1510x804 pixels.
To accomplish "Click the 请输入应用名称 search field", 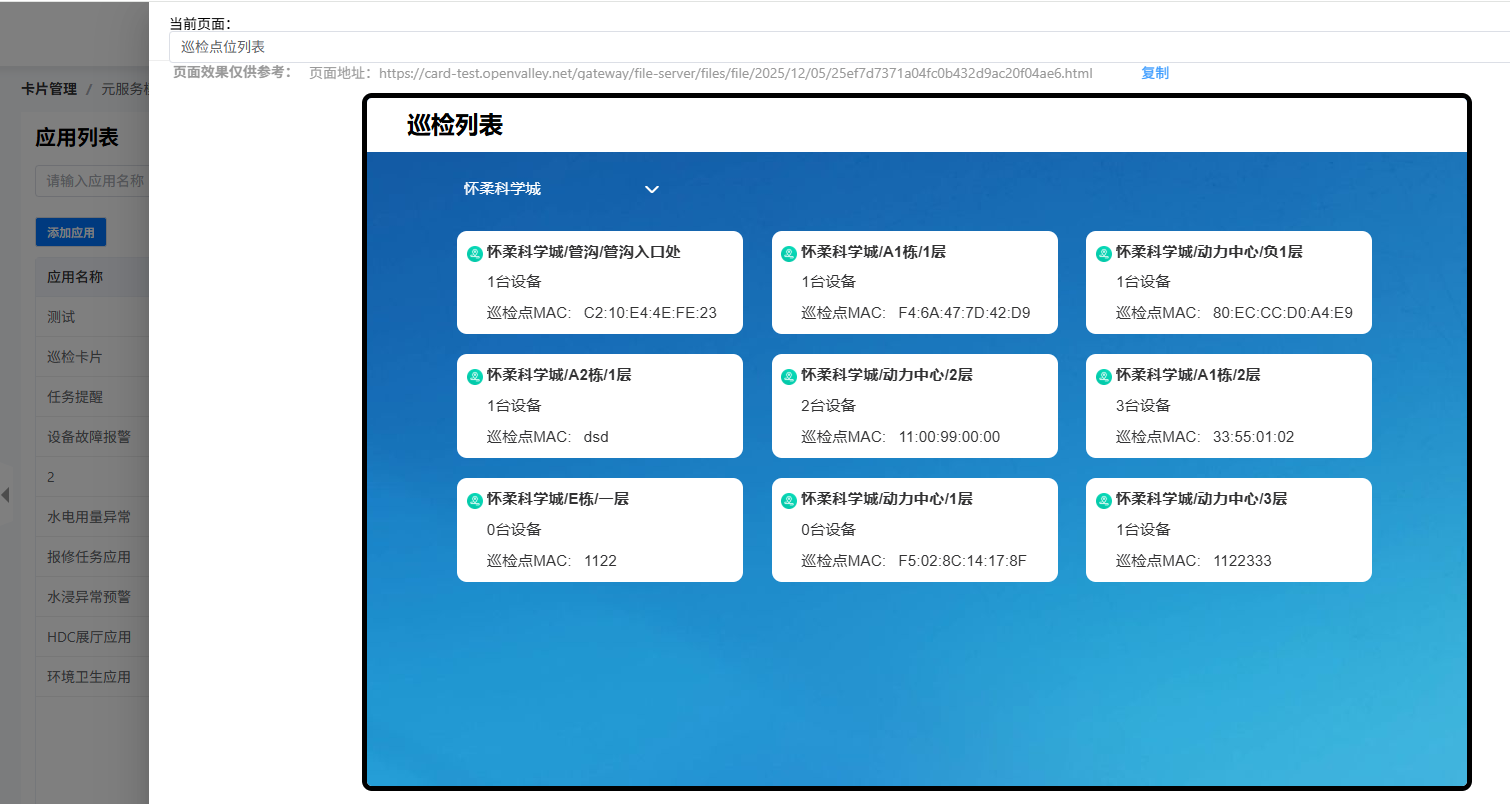I will [92, 181].
